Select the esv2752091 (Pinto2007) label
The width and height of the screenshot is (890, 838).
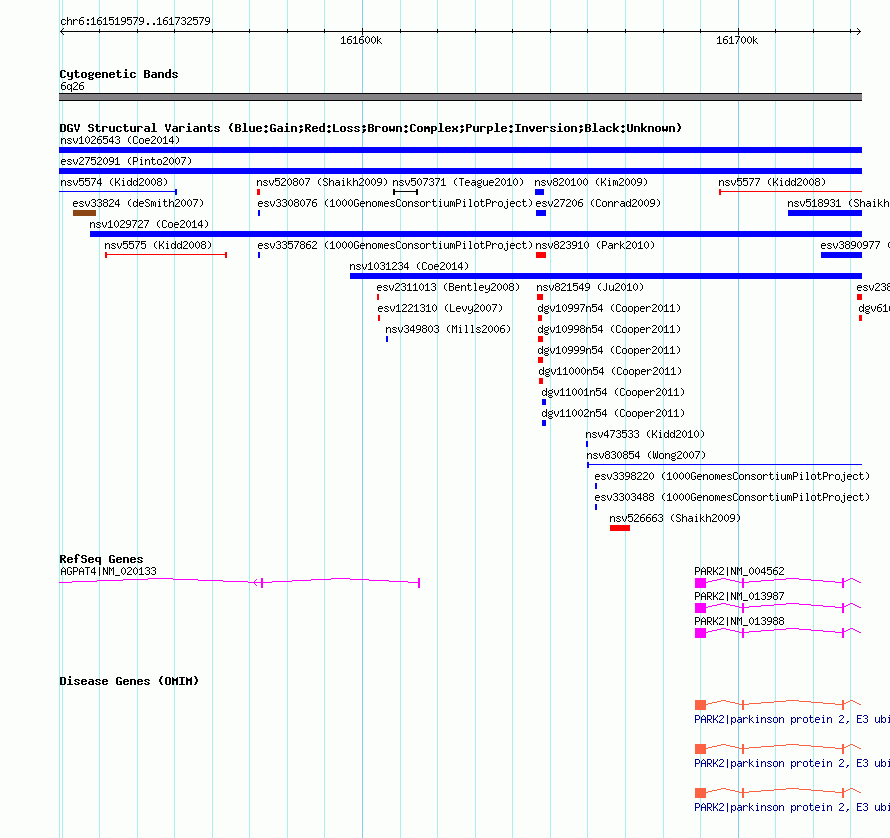[x=126, y=161]
